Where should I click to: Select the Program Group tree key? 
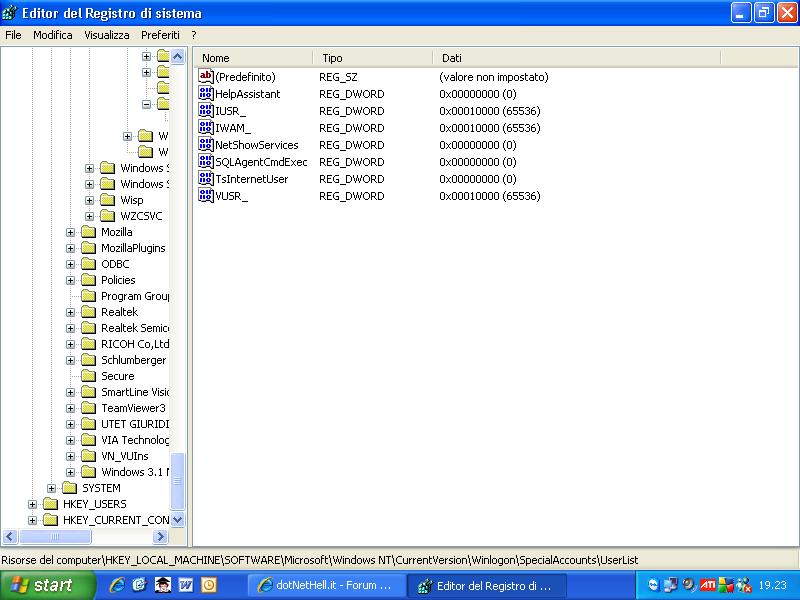(135, 296)
